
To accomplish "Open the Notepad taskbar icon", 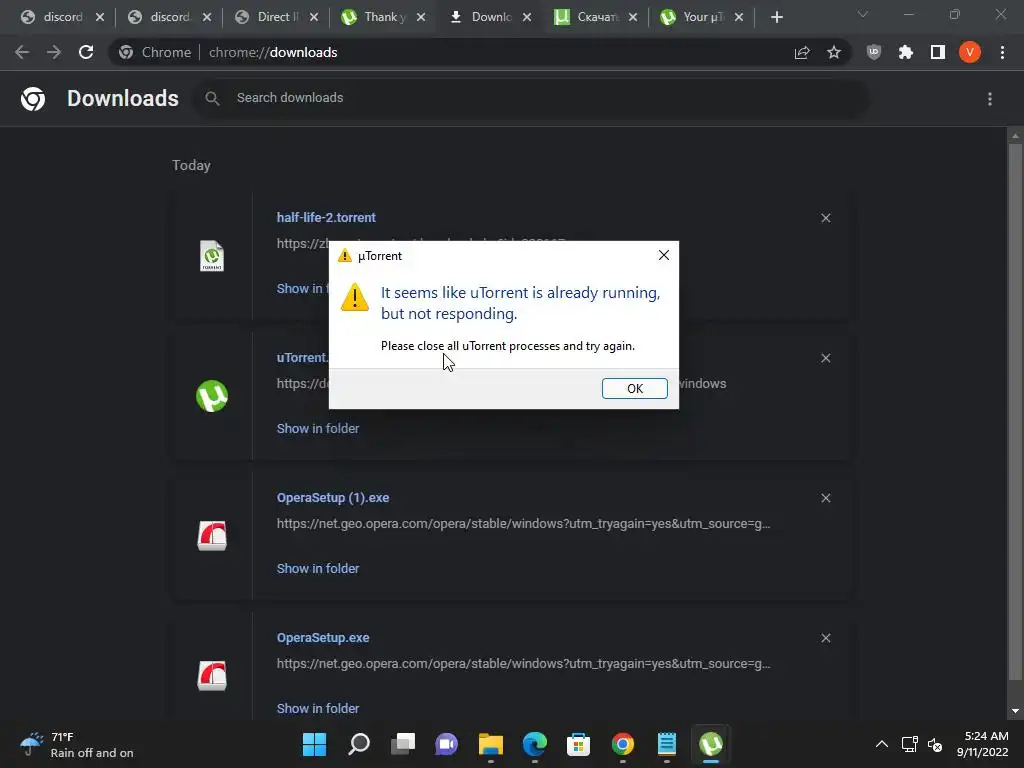I will 666,744.
